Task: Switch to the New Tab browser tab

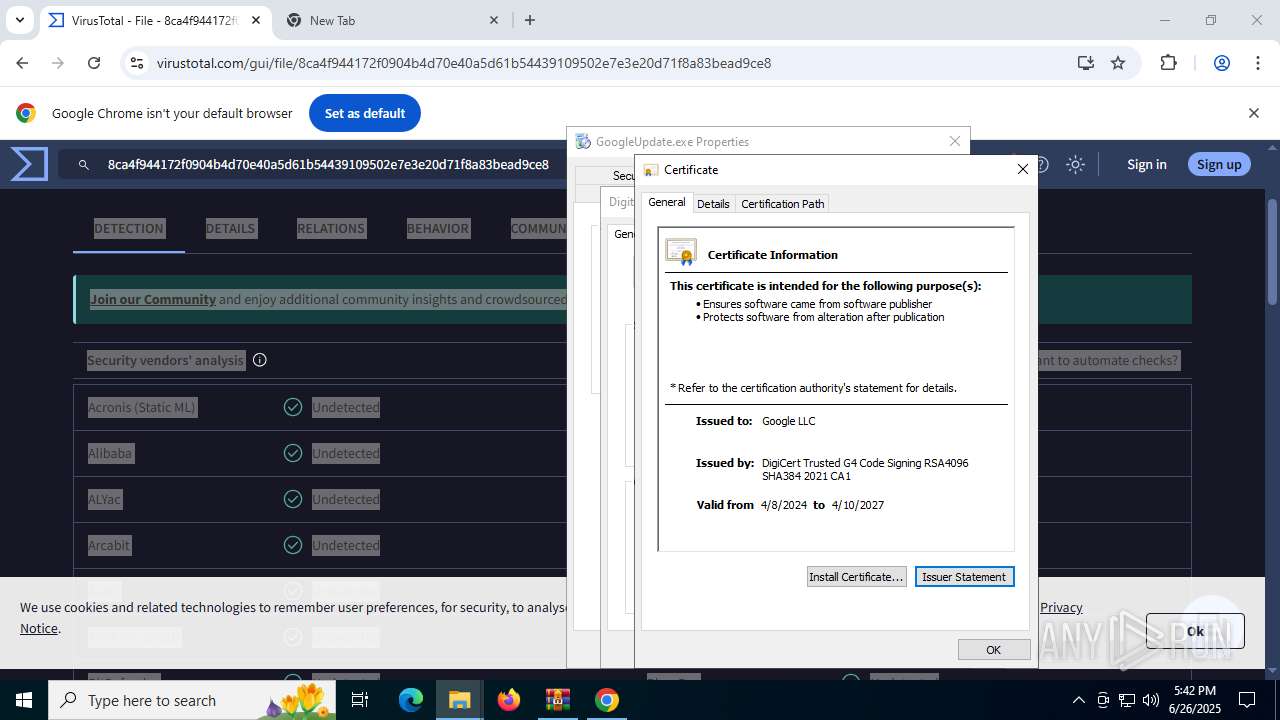Action: coord(391,20)
